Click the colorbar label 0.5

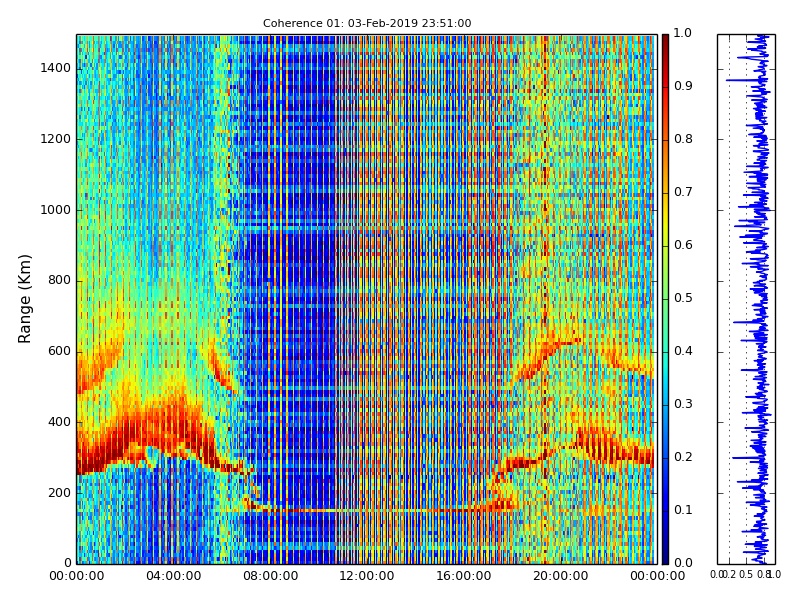point(683,298)
